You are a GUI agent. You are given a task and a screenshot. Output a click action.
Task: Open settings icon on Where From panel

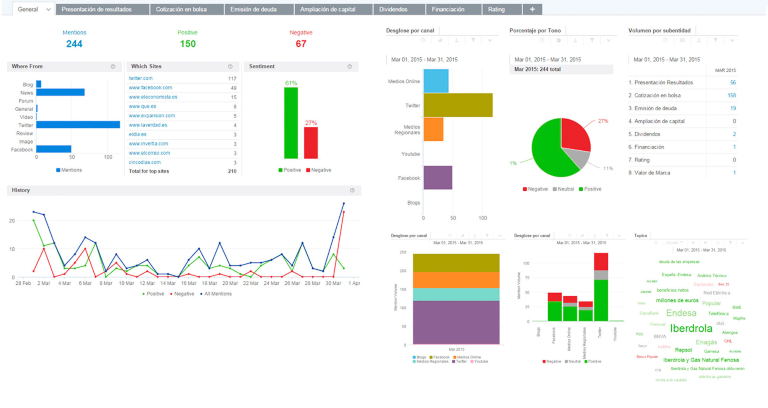point(113,67)
